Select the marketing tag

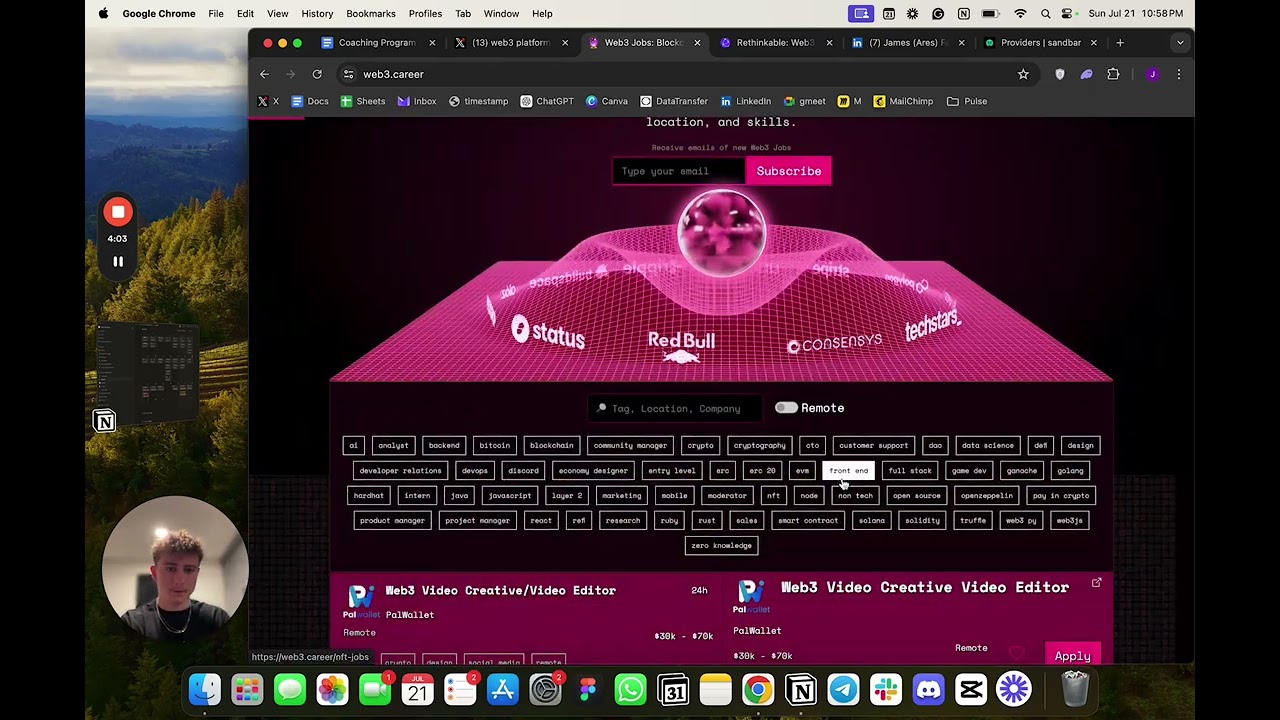pyautogui.click(x=621, y=496)
